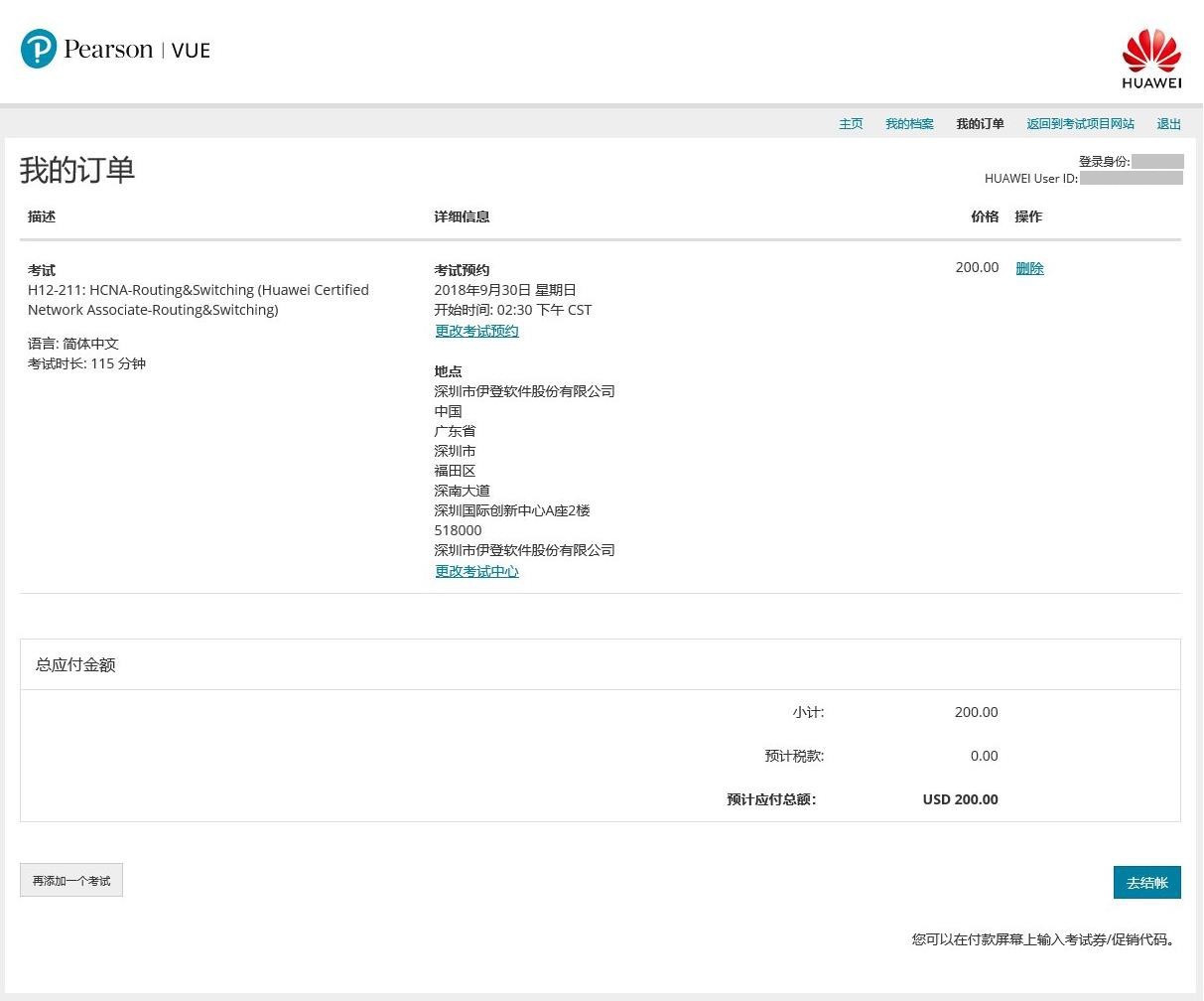
Task: Click the 价格 column header
Action: pos(985,216)
